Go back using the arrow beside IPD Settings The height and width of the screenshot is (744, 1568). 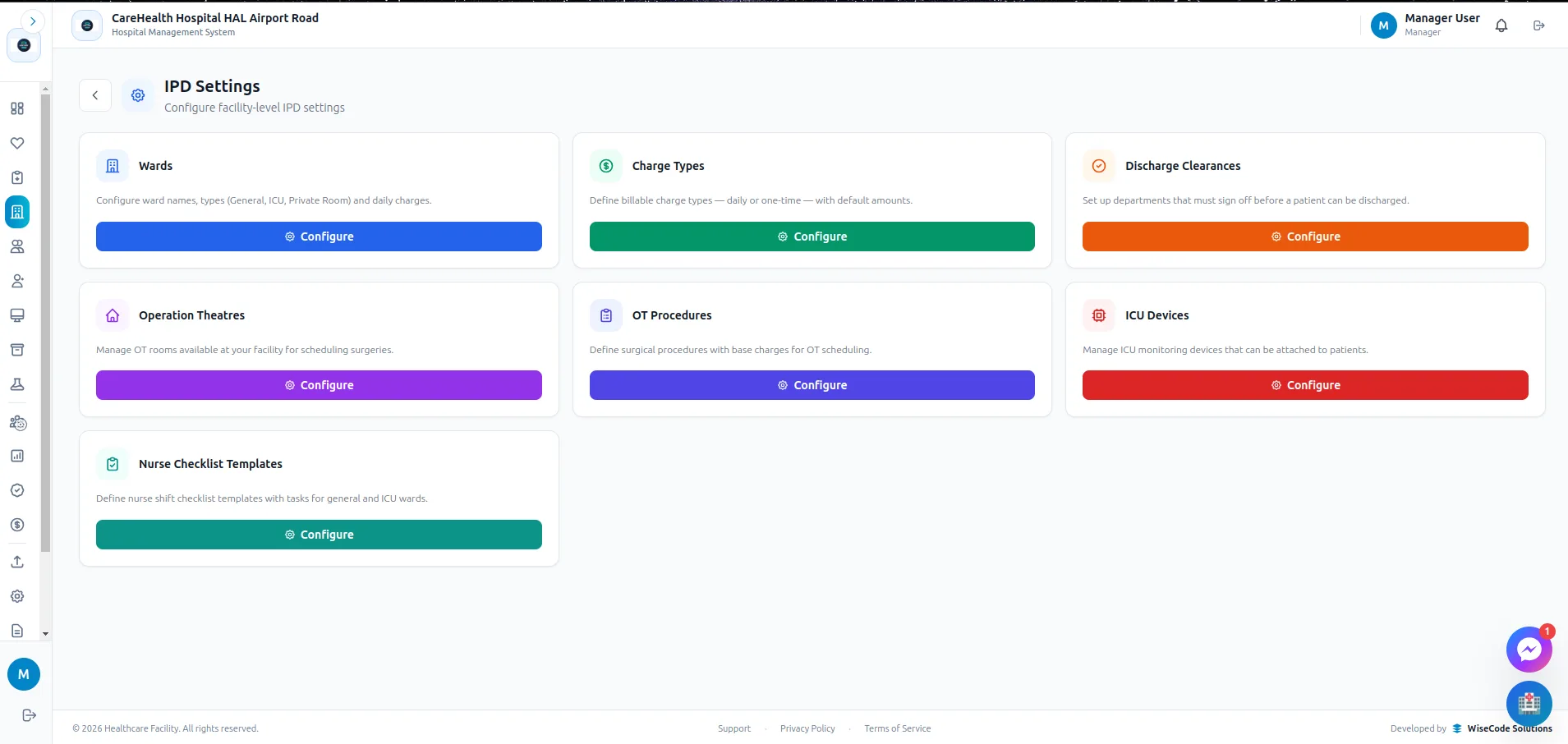coord(95,95)
